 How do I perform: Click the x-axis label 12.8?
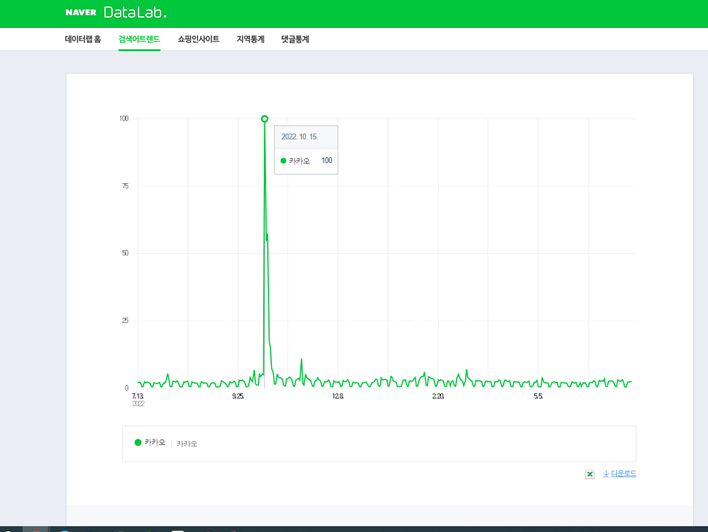pyautogui.click(x=338, y=396)
